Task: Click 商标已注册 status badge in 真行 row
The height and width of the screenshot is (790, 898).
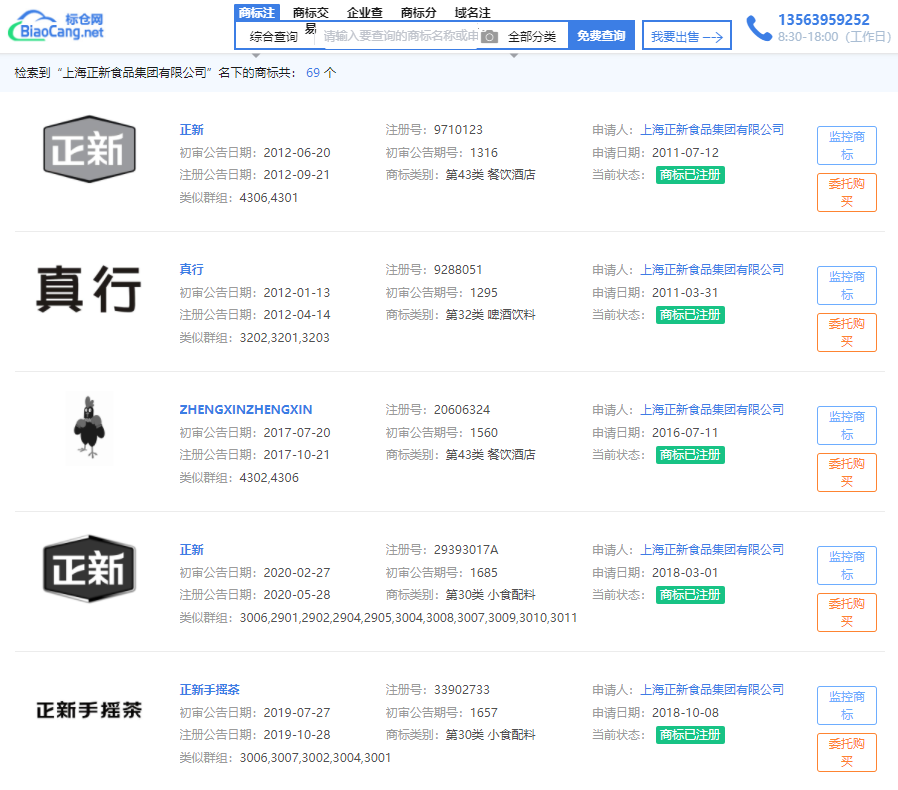Action: 690,315
